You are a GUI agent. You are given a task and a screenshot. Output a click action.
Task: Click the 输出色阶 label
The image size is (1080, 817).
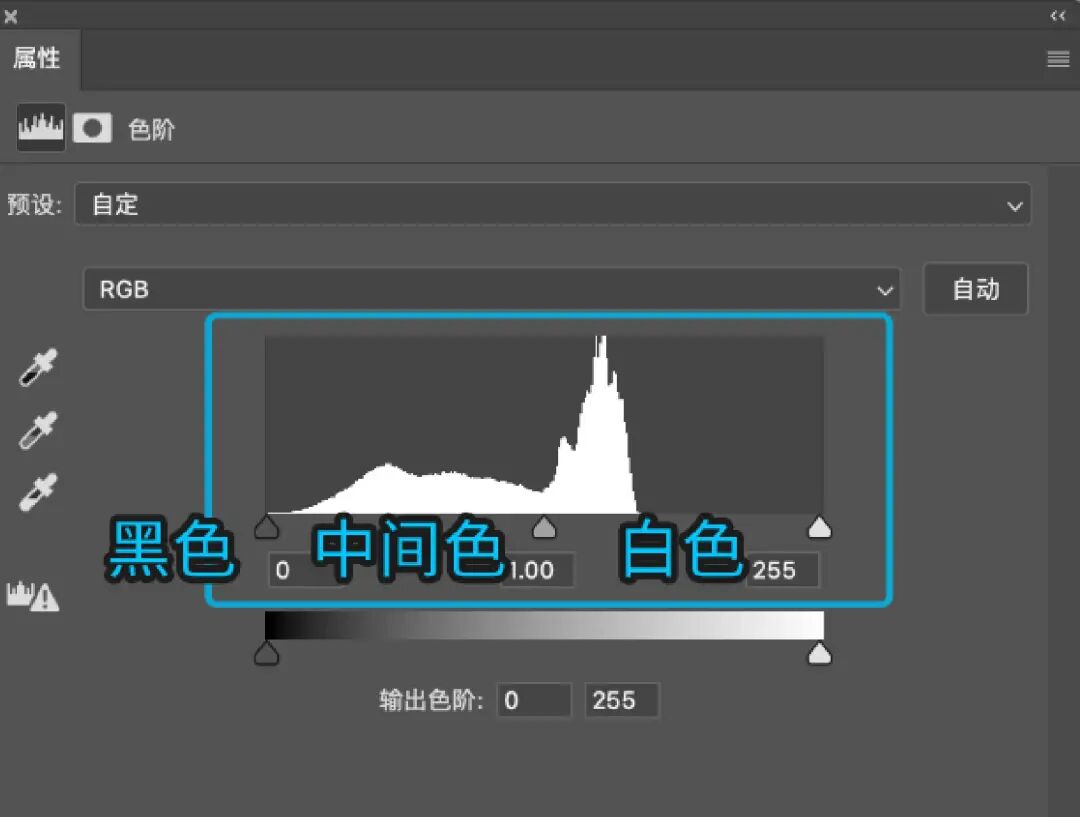(x=431, y=700)
